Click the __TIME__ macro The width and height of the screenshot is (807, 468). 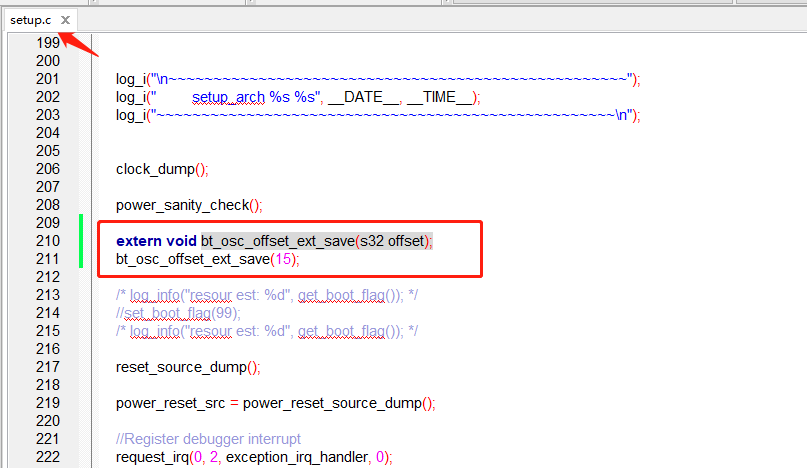tap(440, 97)
